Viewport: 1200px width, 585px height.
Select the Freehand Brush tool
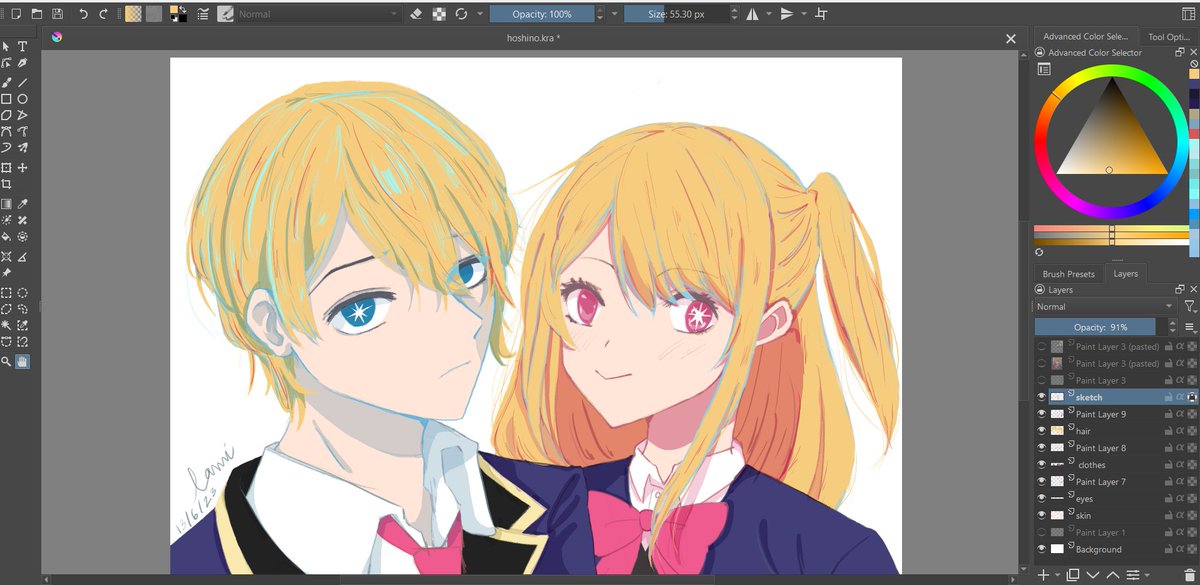pyautogui.click(x=6, y=82)
